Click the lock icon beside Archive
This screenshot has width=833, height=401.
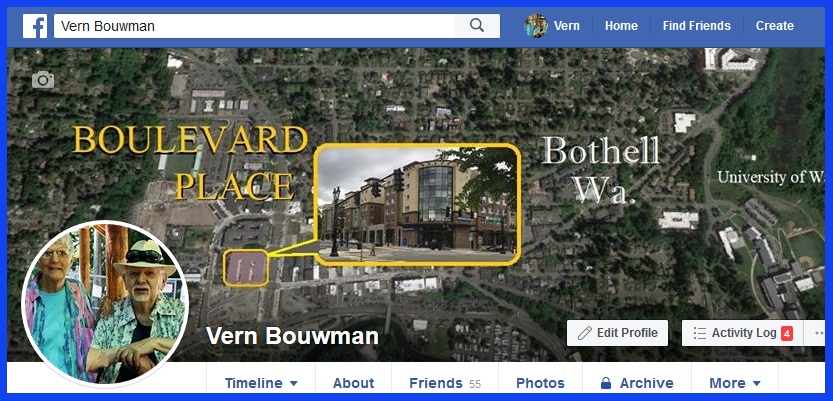(605, 383)
